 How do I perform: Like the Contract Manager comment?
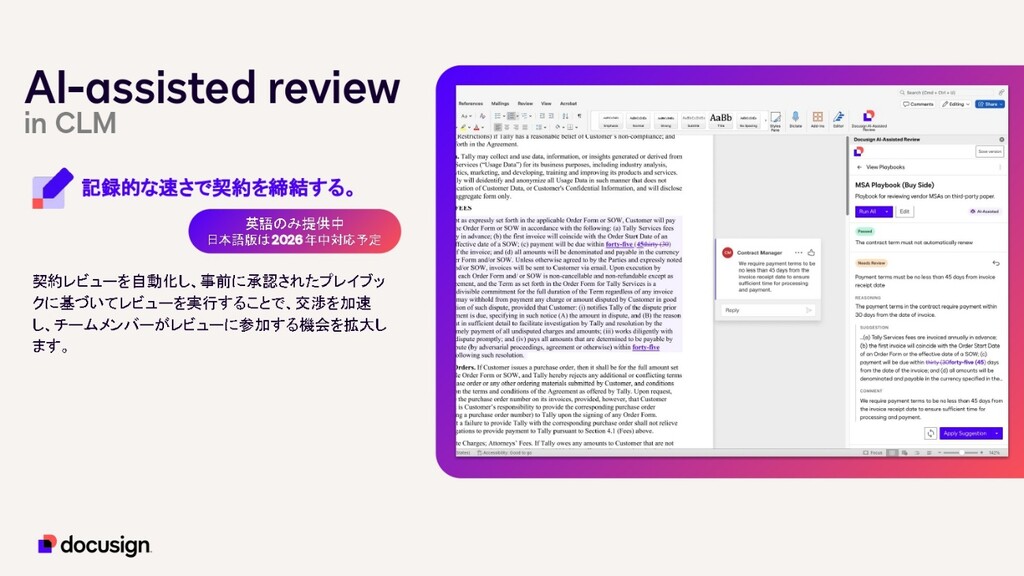(x=811, y=252)
